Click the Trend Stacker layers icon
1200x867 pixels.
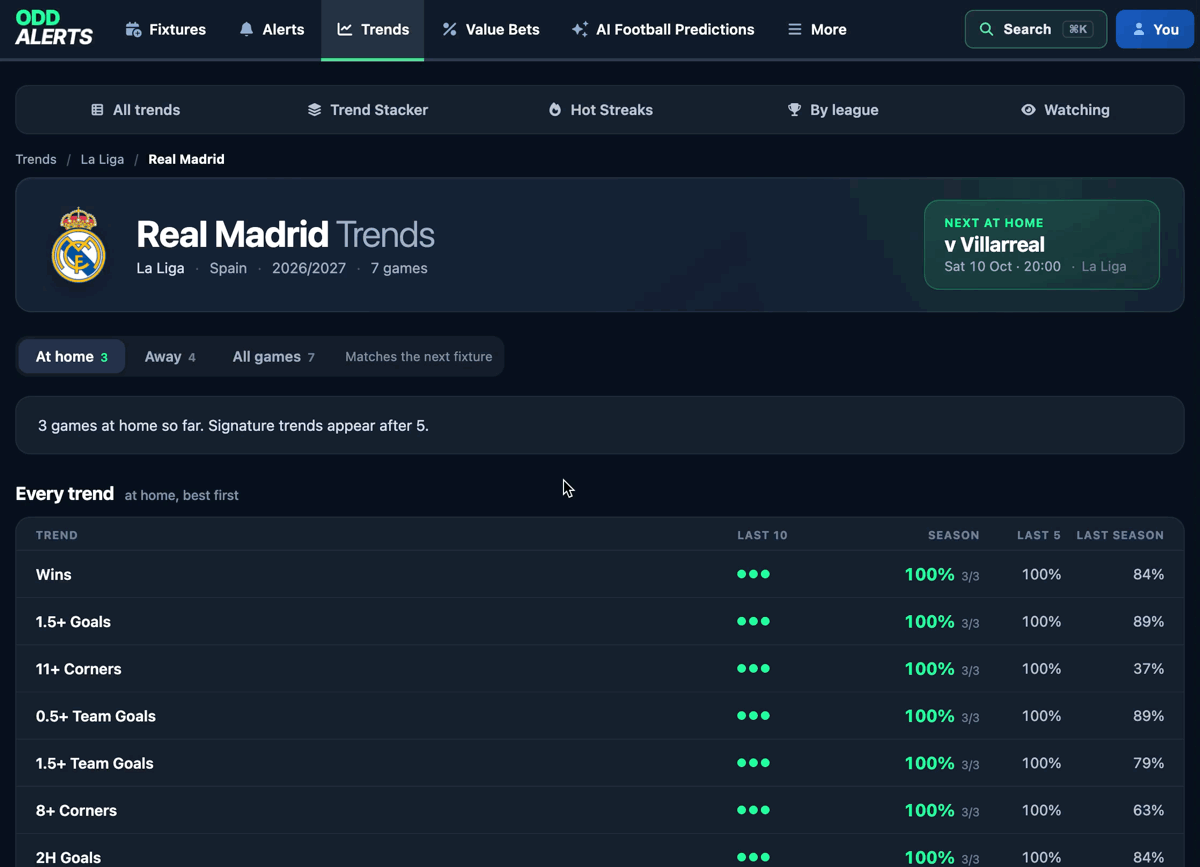pyautogui.click(x=314, y=110)
